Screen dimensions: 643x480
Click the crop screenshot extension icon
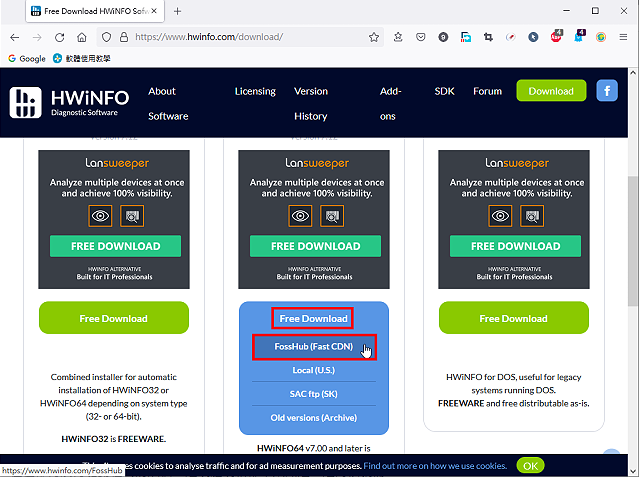[488, 37]
